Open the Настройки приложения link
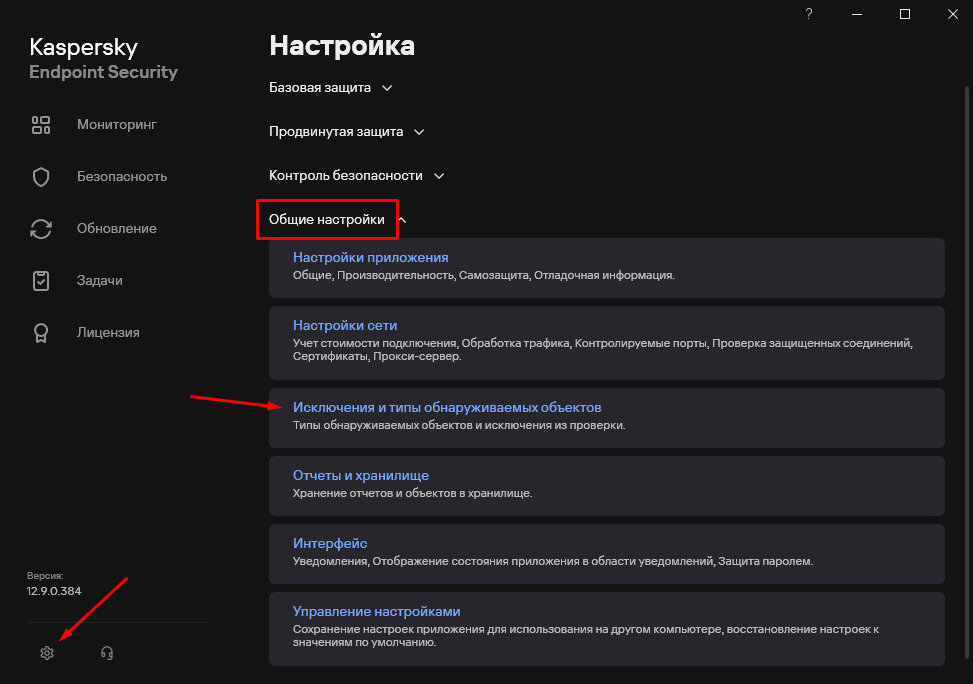The height and width of the screenshot is (684, 973). [x=370, y=258]
